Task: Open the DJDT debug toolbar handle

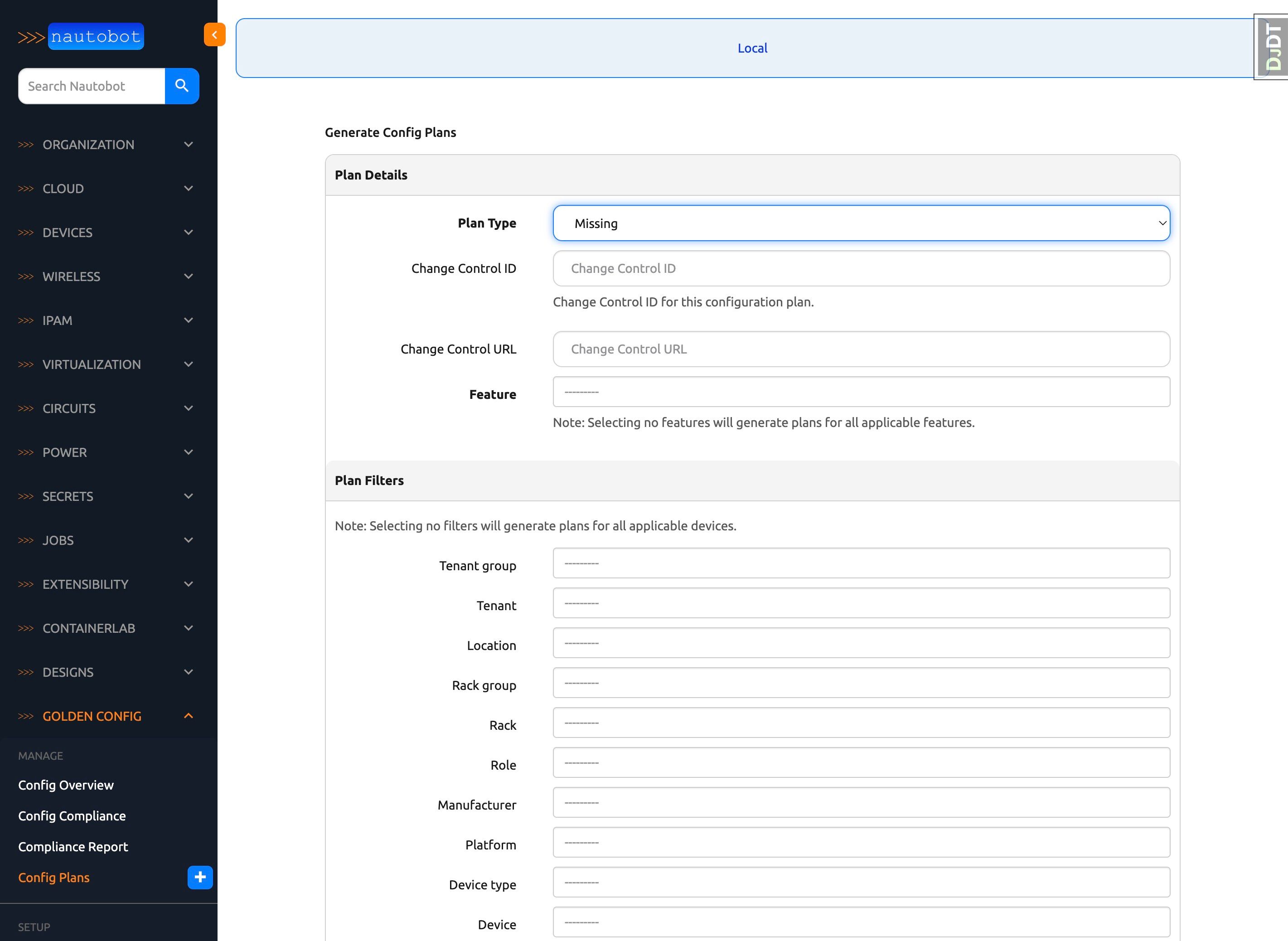Action: pos(1272,47)
